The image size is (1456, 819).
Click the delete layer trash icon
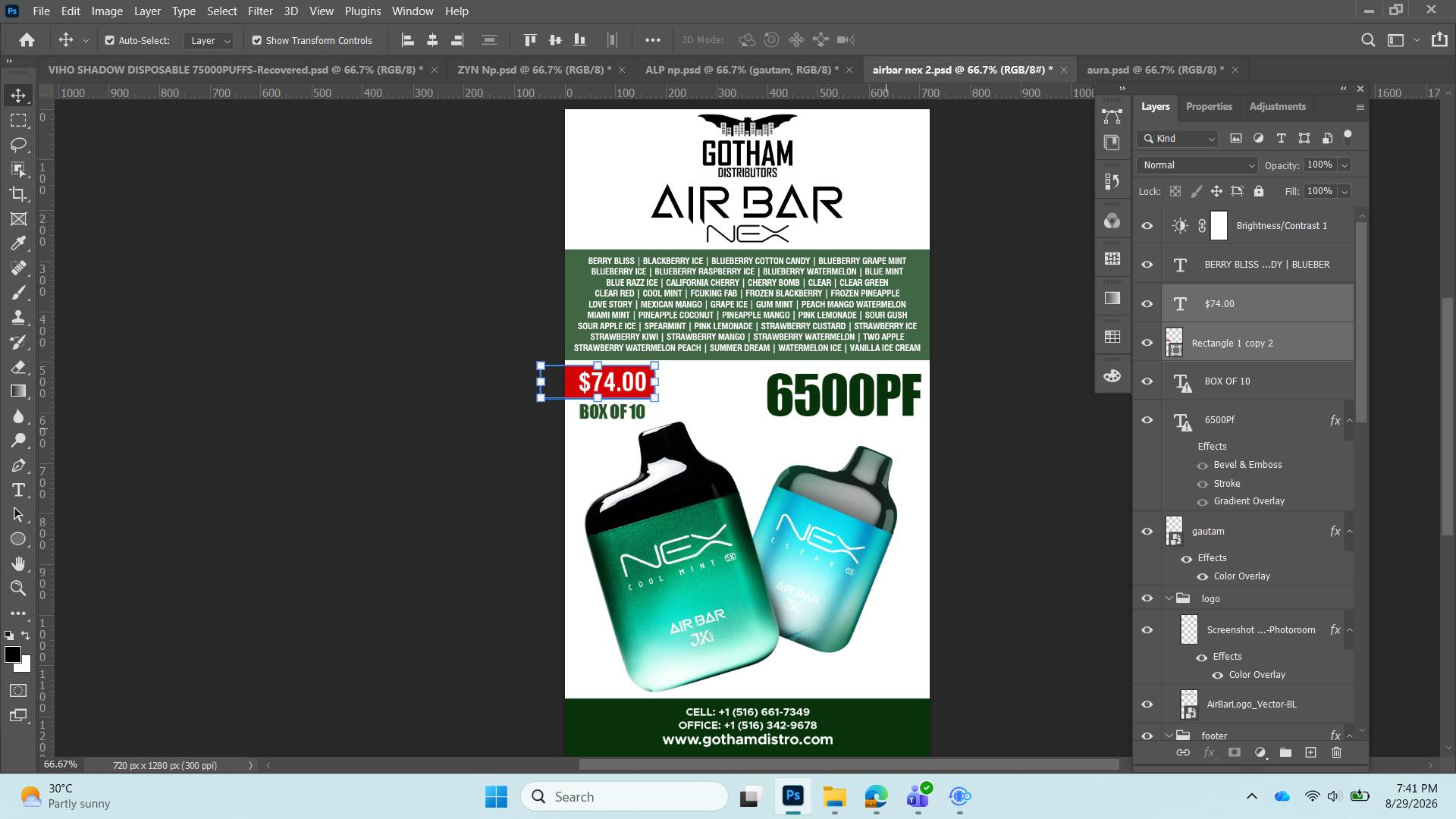(1336, 752)
